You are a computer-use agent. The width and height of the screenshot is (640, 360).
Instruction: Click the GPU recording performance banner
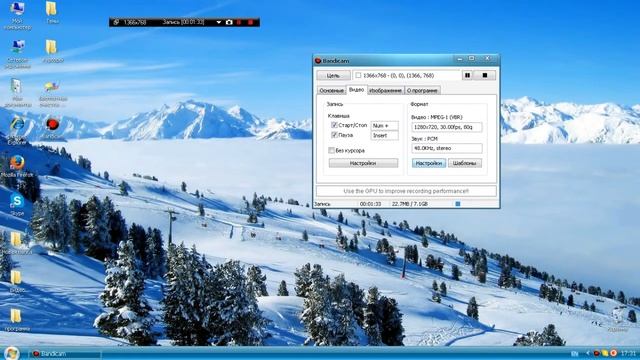pos(406,191)
